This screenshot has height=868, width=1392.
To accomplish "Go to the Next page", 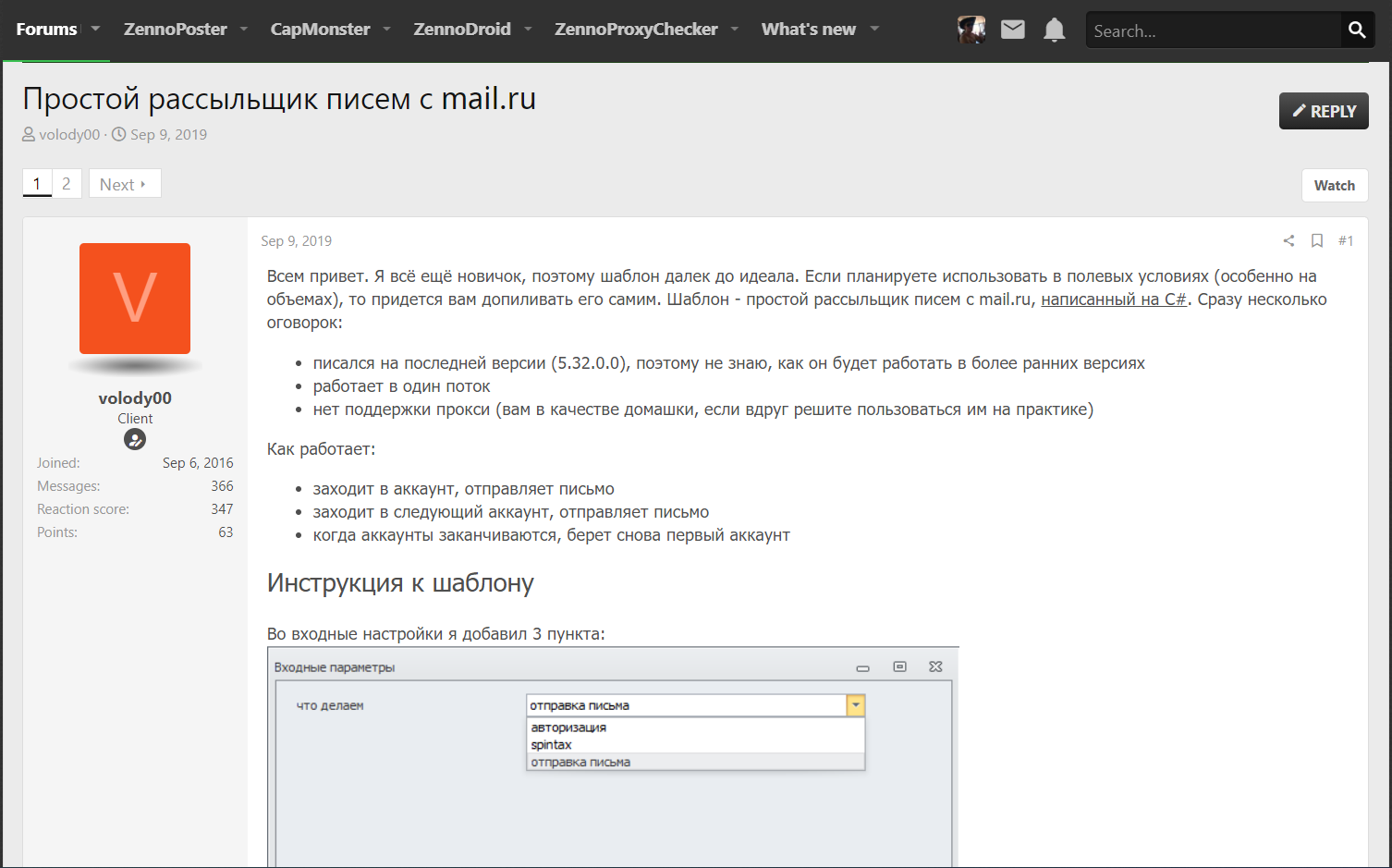I will coord(125,184).
